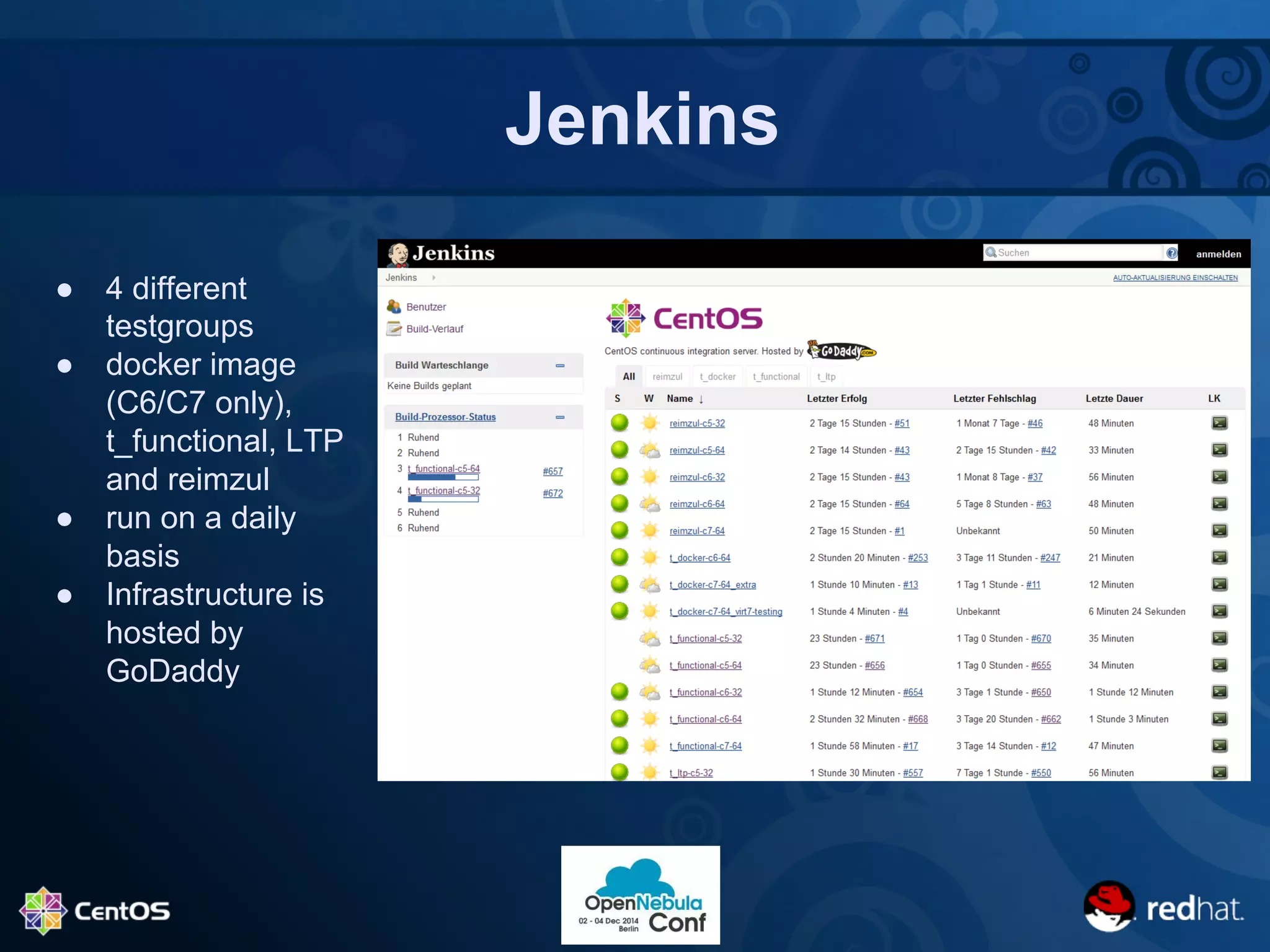The image size is (1270, 952).
Task: Sort by Letzter Erfolg column header
Action: 837,399
